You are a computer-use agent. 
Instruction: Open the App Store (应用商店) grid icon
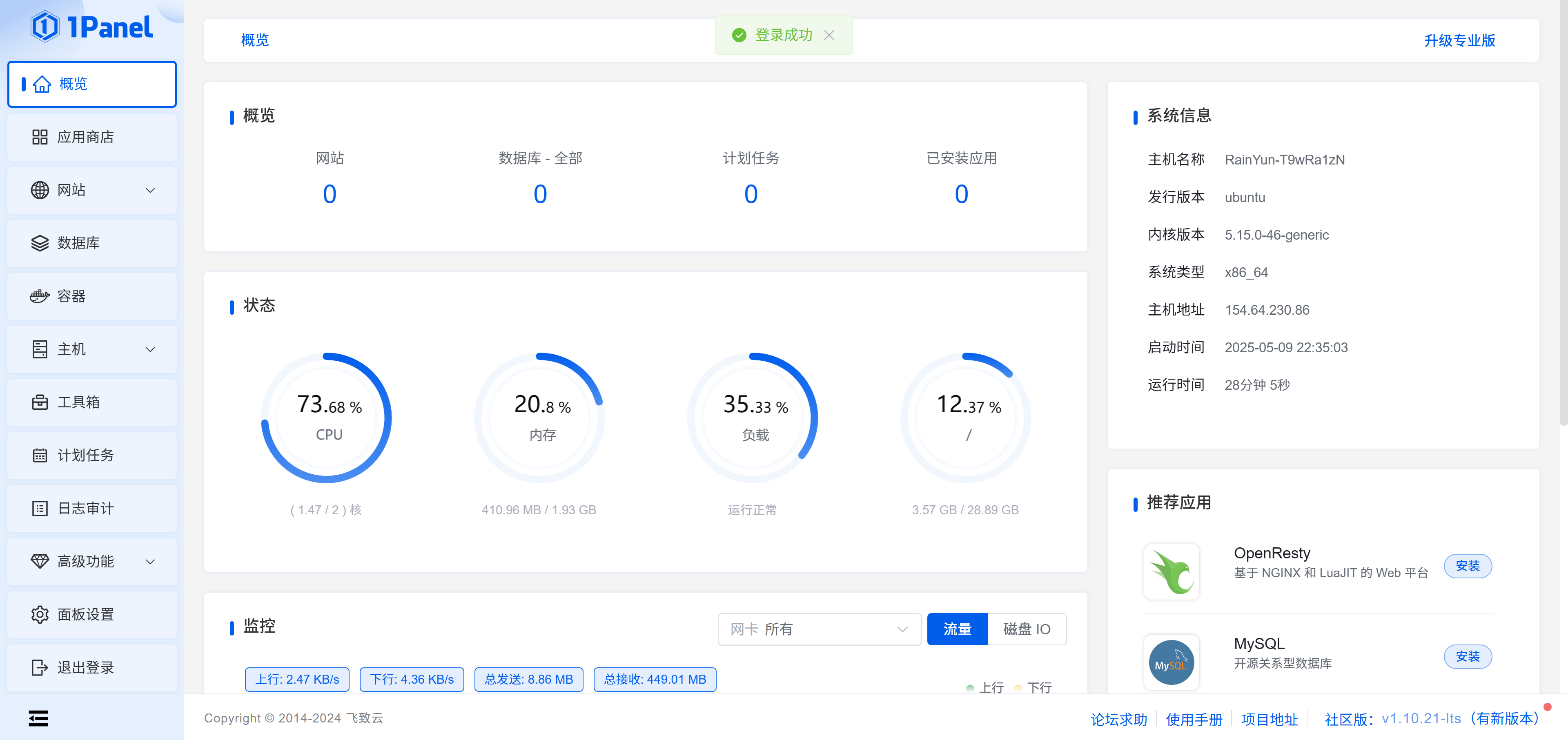[x=40, y=137]
